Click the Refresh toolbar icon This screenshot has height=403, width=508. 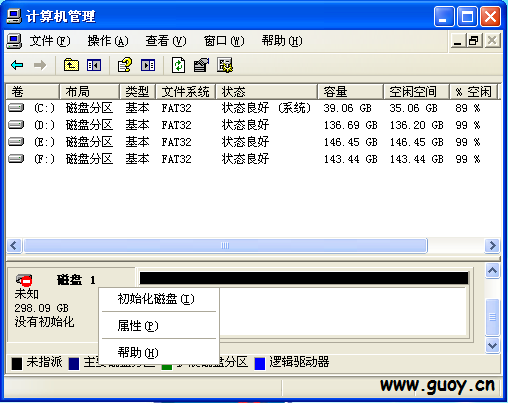(x=178, y=65)
